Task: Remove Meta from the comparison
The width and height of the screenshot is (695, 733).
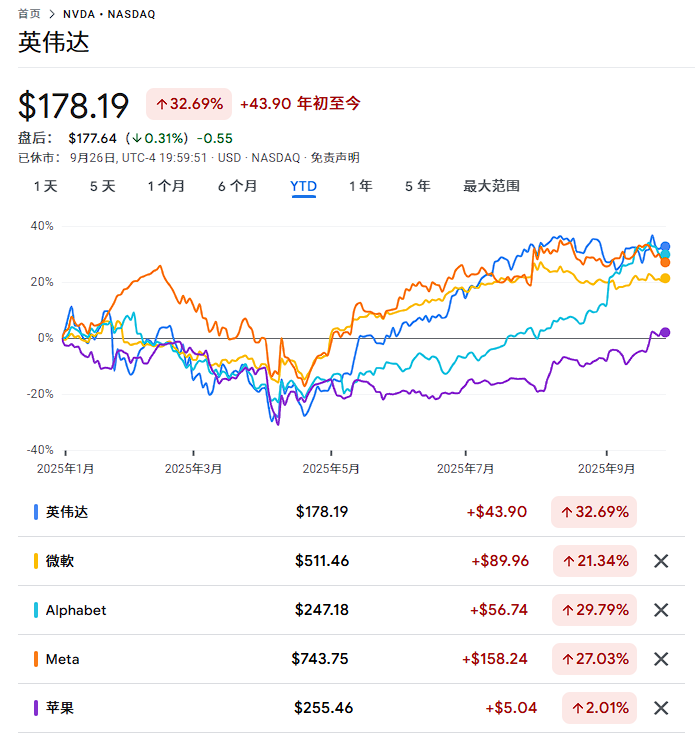Action: pyautogui.click(x=660, y=659)
